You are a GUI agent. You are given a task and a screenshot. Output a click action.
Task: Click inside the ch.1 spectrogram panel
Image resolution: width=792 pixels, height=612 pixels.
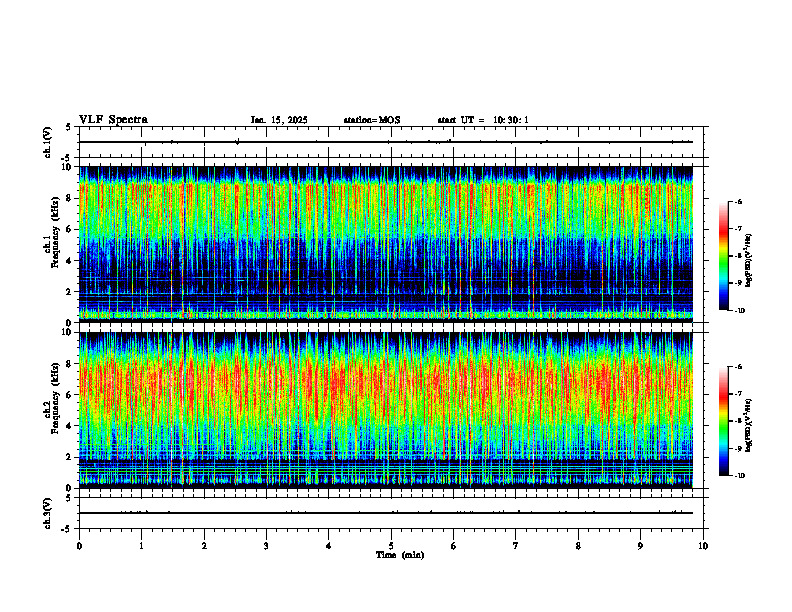click(386, 244)
